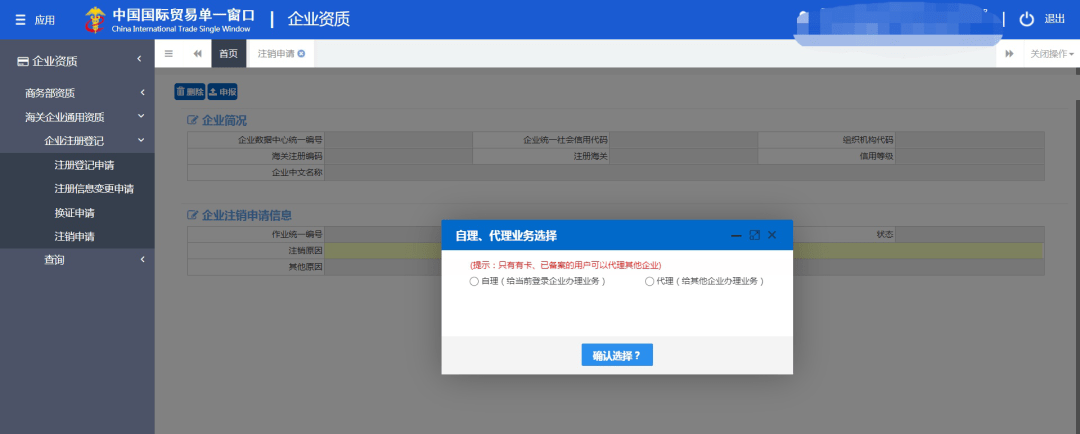The height and width of the screenshot is (434, 1080).
Task: Open the 关闭操作 dropdown
Action: 1052,54
